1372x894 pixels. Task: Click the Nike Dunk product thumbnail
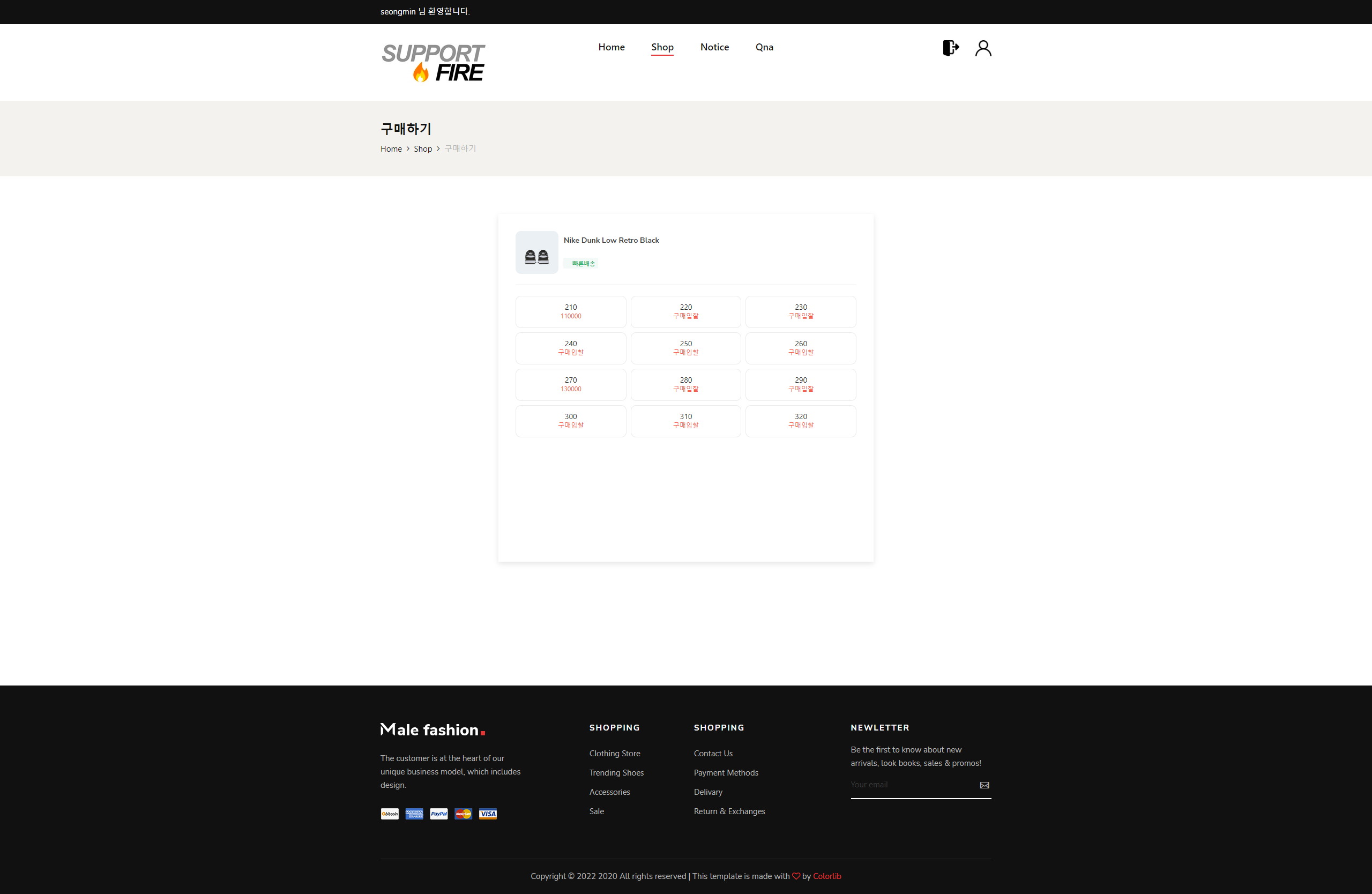(x=536, y=252)
